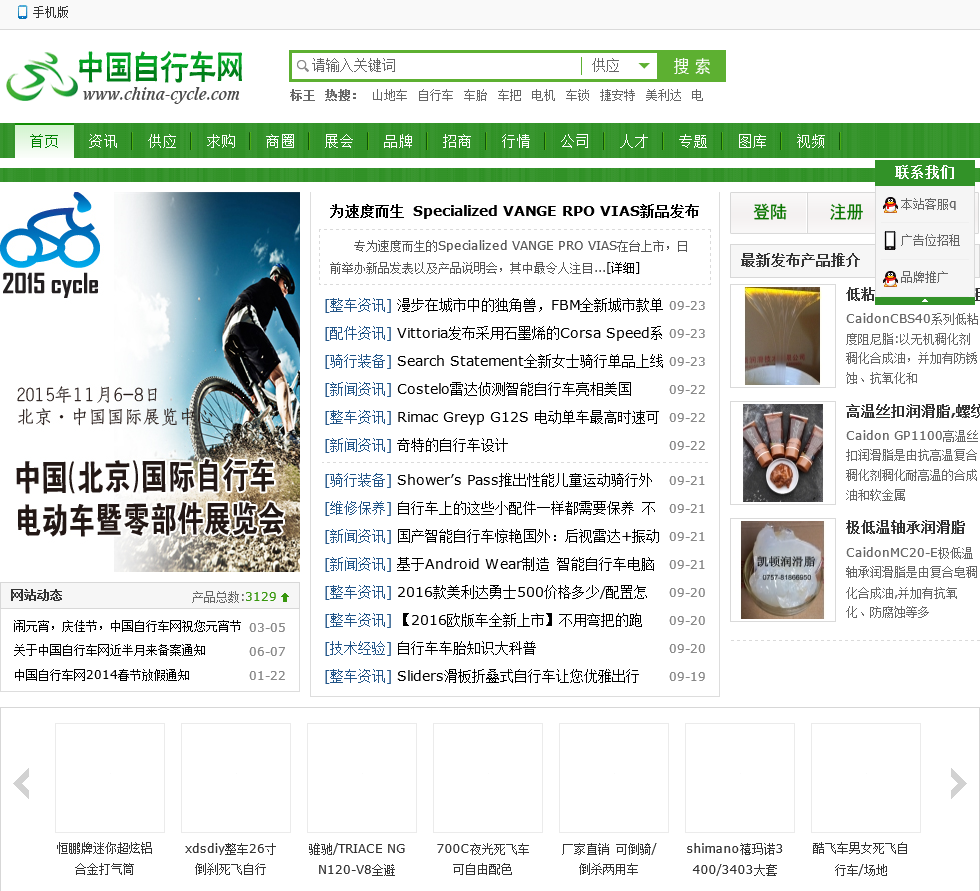Open Vittoria Corsa Speed article

pyautogui.click(x=529, y=333)
